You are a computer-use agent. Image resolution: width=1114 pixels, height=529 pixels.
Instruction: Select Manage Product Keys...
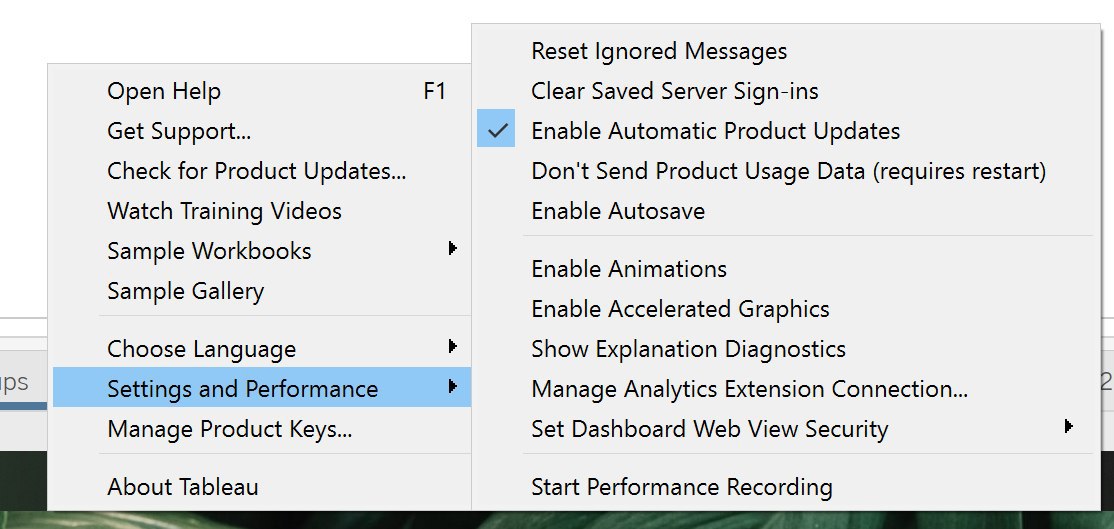[262, 429]
